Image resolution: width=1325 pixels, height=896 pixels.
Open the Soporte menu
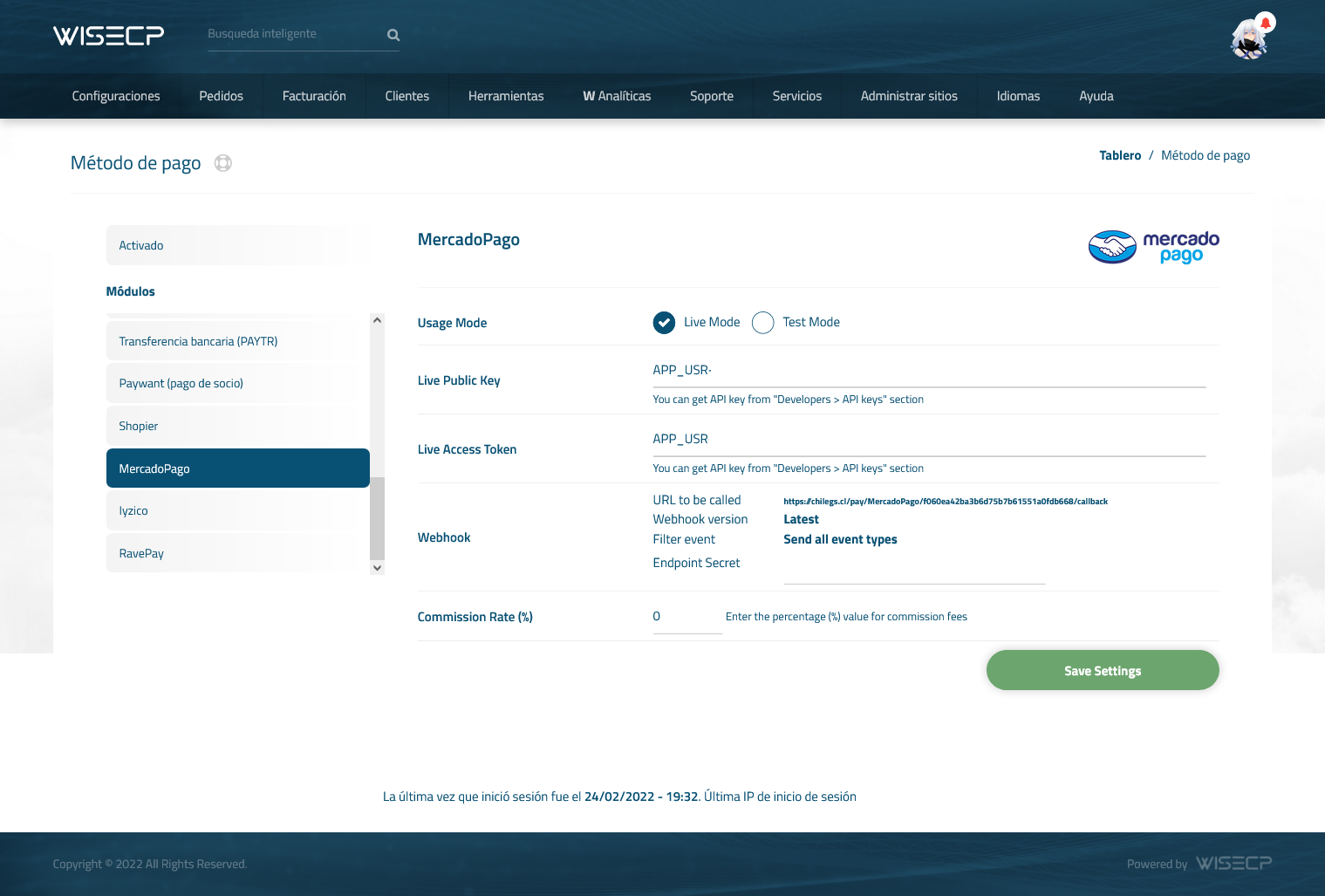712,96
